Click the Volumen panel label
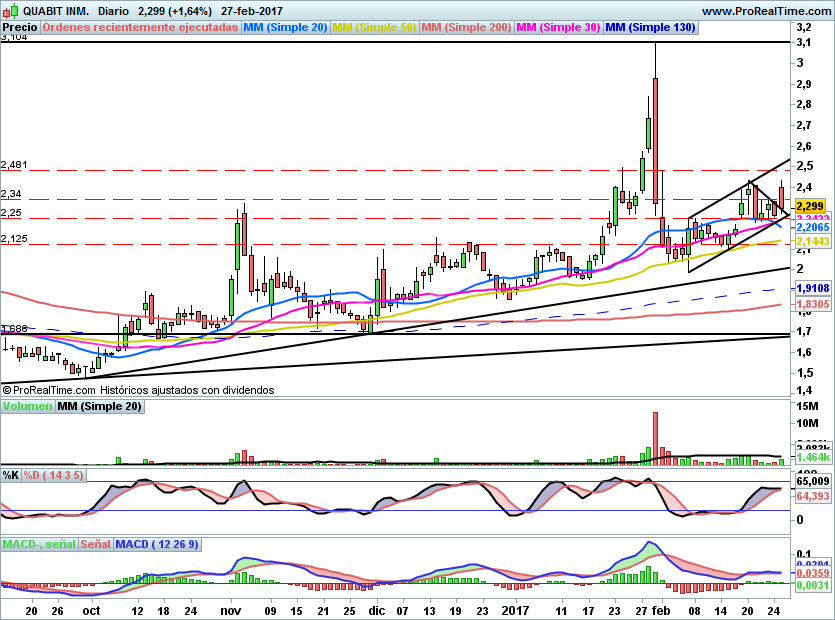Image resolution: width=835 pixels, height=620 pixels. 27,406
